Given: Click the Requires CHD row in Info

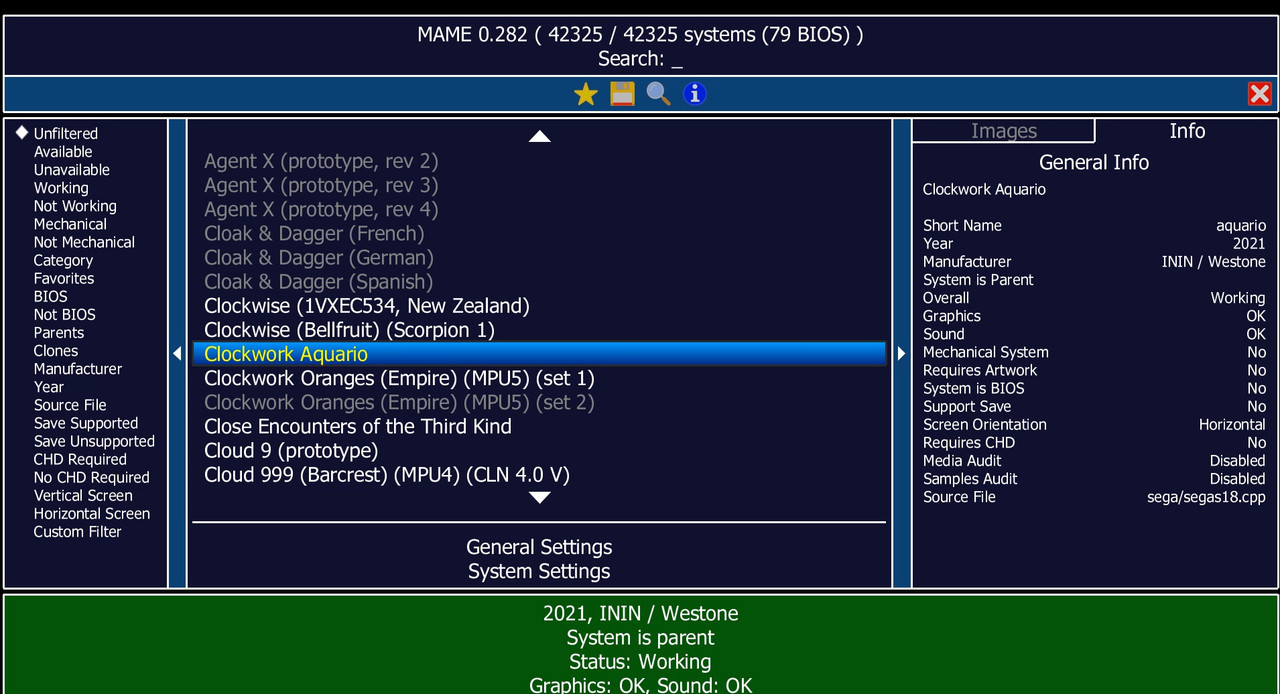Looking at the screenshot, I should 1094,442.
